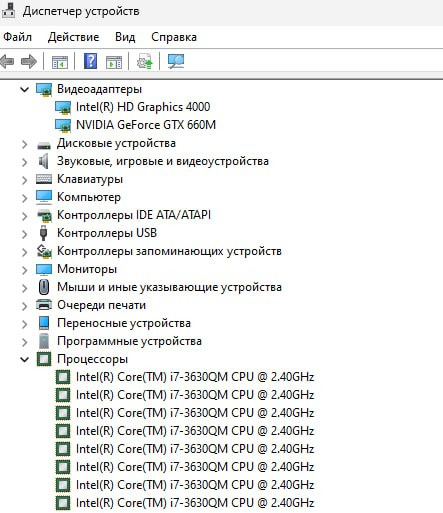
Task: Expand Мыши и иные указывающие устройства
Action: tap(24, 288)
